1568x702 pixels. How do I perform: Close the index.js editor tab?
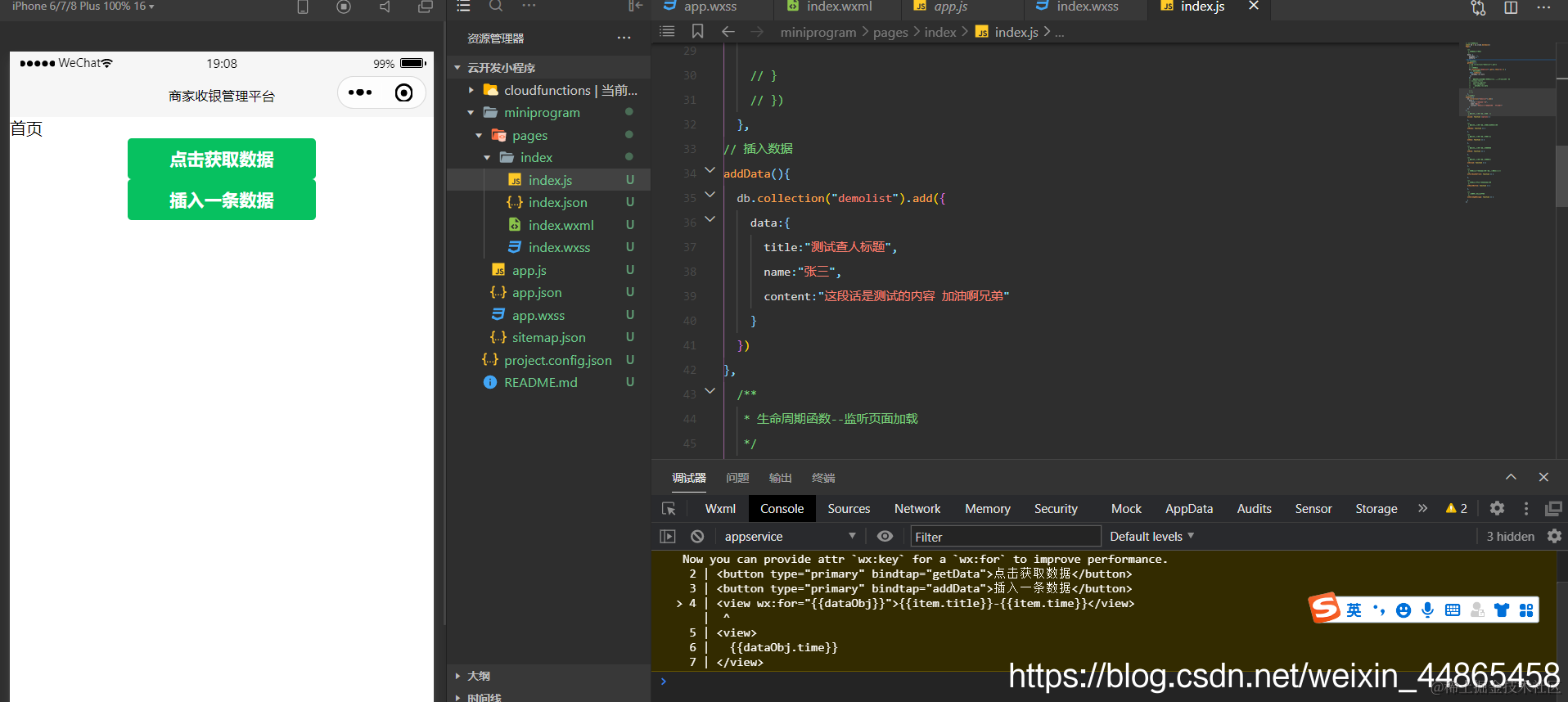(x=1253, y=6)
